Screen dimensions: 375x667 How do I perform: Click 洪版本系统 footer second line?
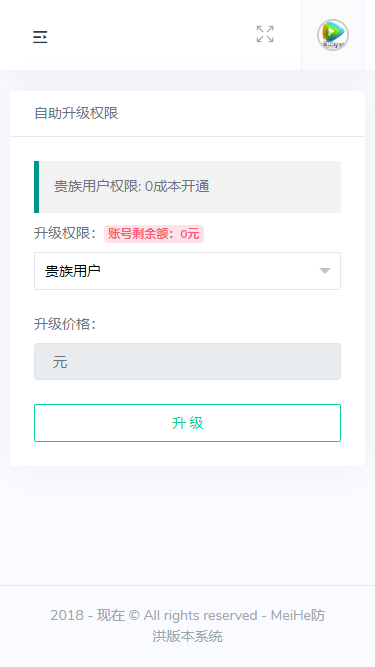pyautogui.click(x=188, y=636)
